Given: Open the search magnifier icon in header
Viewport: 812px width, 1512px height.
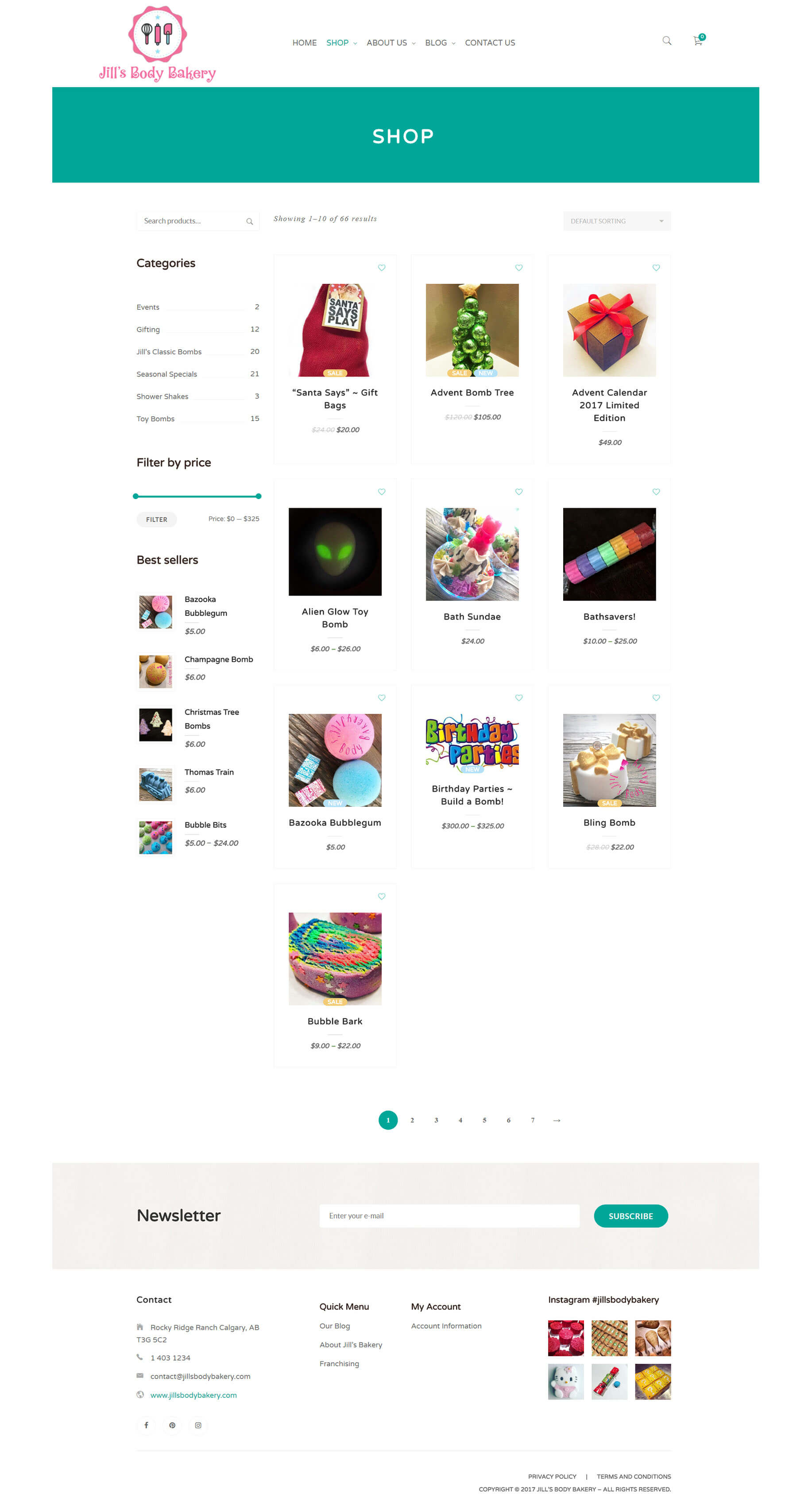Looking at the screenshot, I should pos(666,41).
